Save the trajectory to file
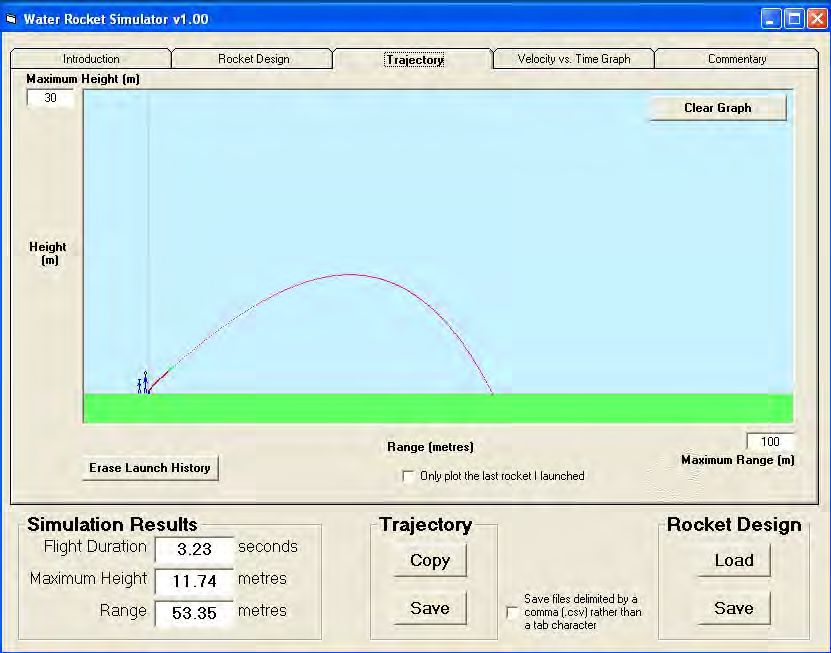The image size is (831, 653). pos(430,608)
